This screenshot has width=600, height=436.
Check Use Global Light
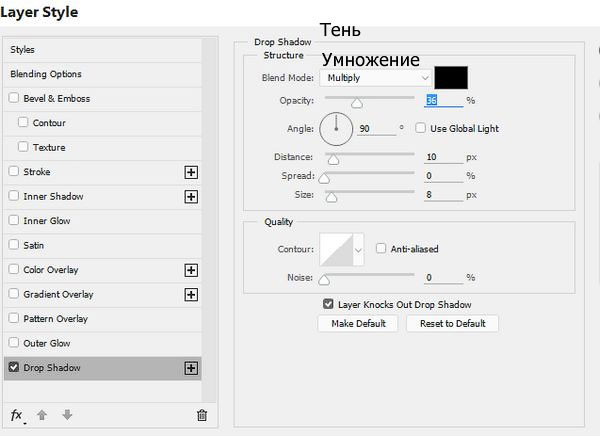[421, 128]
